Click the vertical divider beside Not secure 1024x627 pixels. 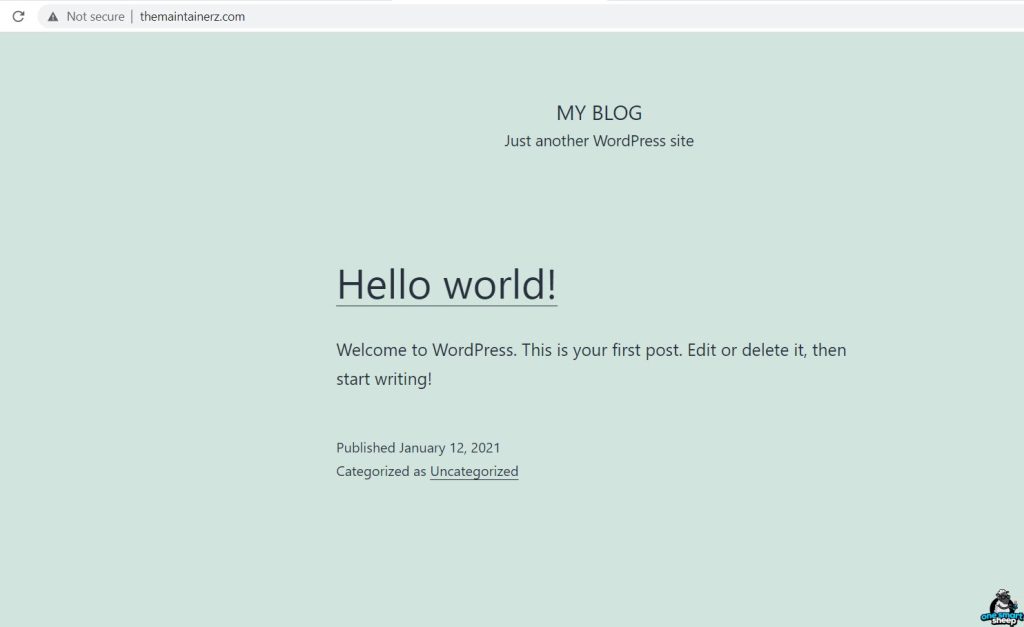point(132,17)
